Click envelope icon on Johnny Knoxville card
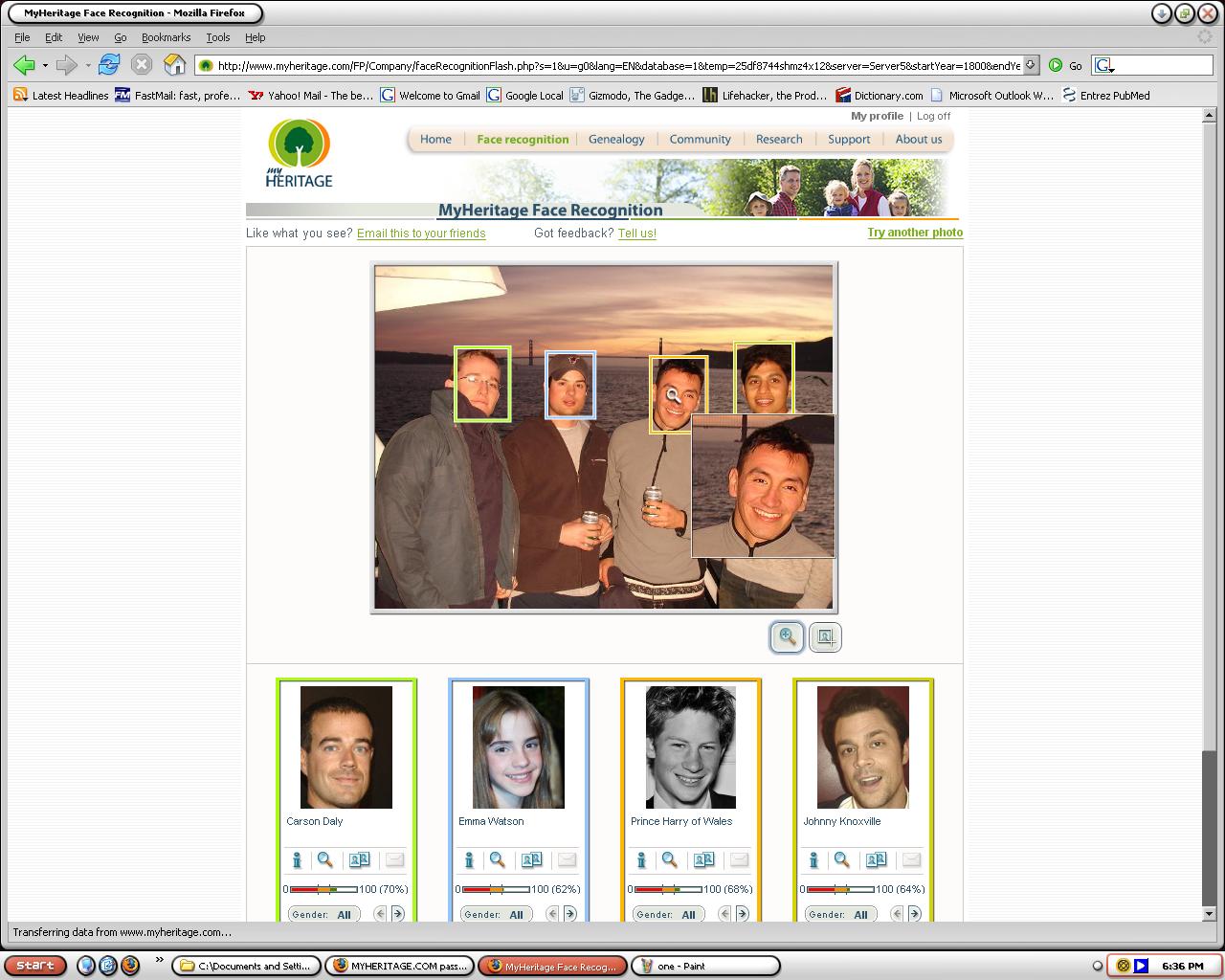This screenshot has width=1225, height=980. [x=911, y=859]
